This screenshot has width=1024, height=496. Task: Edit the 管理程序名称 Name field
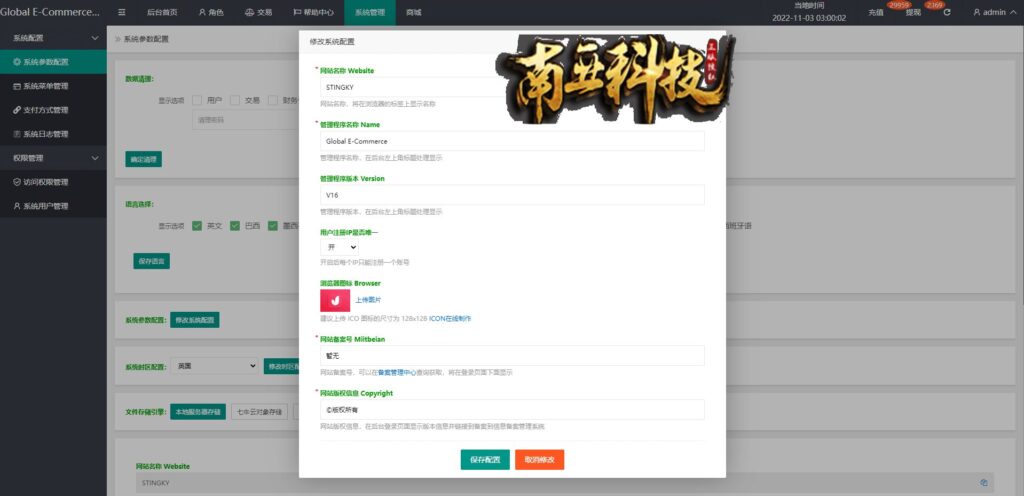pyautogui.click(x=512, y=141)
